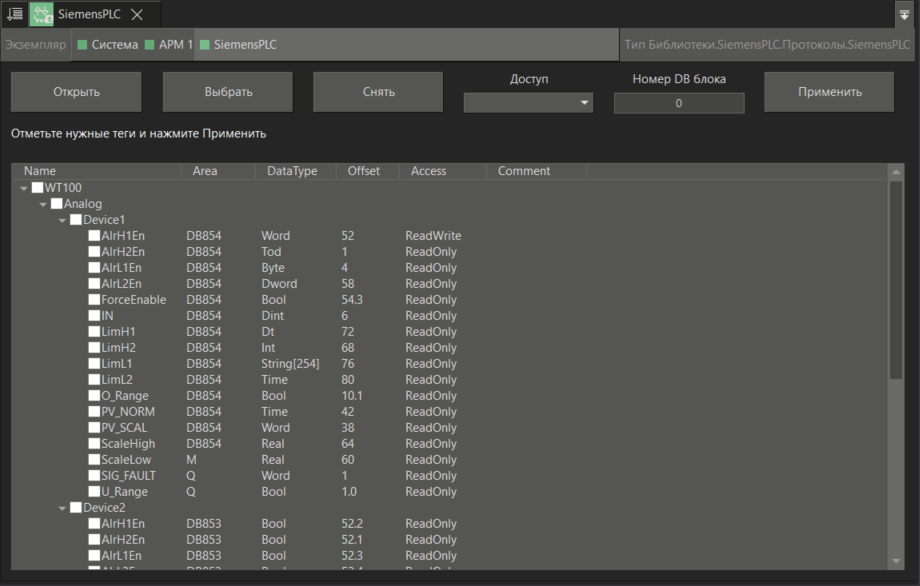The height and width of the screenshot is (586, 920).
Task: Click the Открыть button
Action: (x=75, y=91)
